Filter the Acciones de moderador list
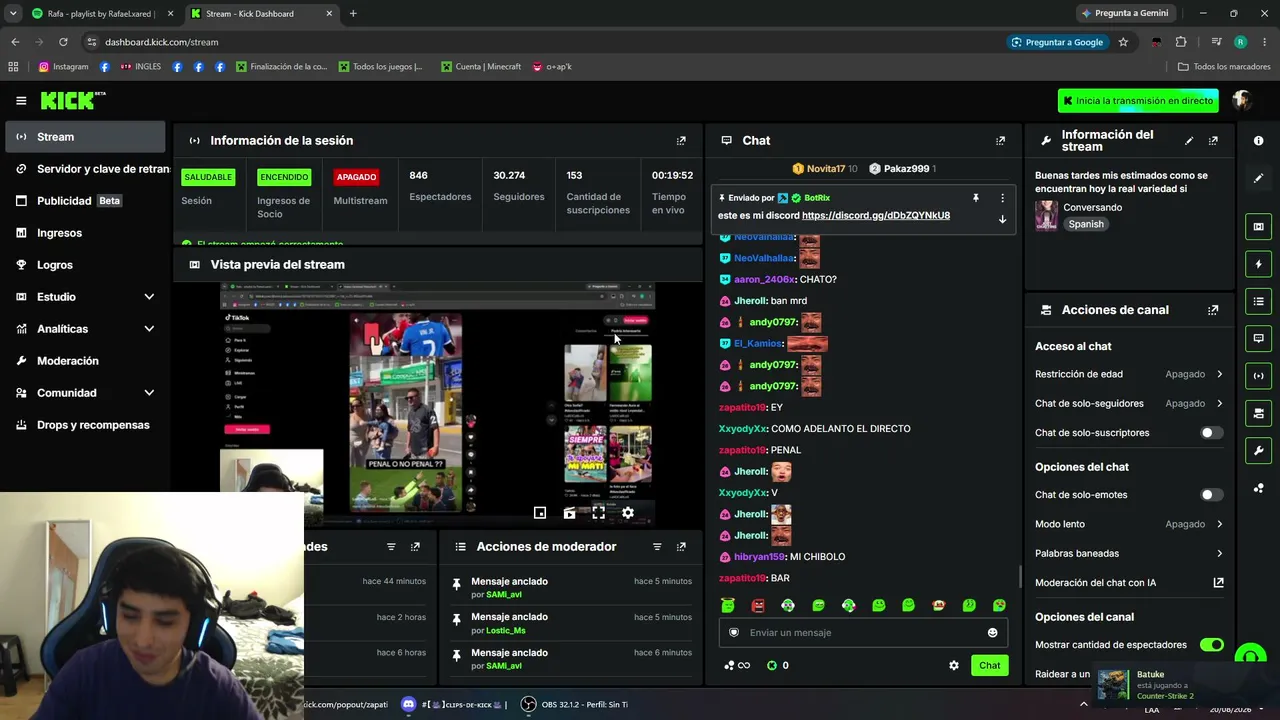 point(657,547)
